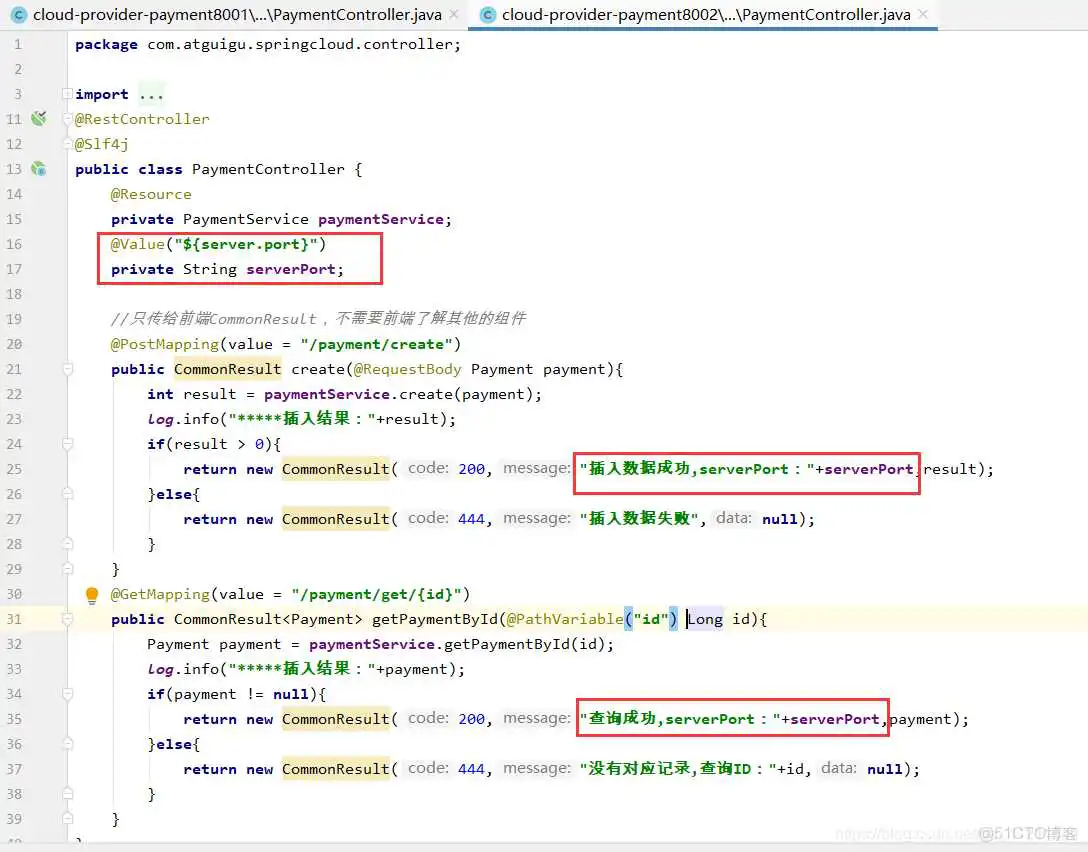Place cursor inside the serverPort field declaration
Viewport: 1088px width, 852px height.
250,268
